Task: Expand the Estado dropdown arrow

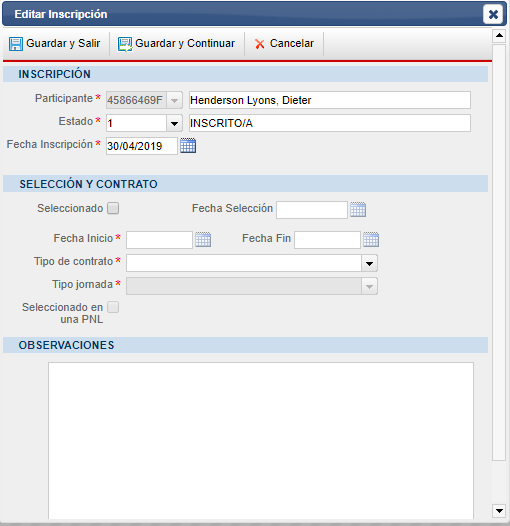Action: pos(174,123)
